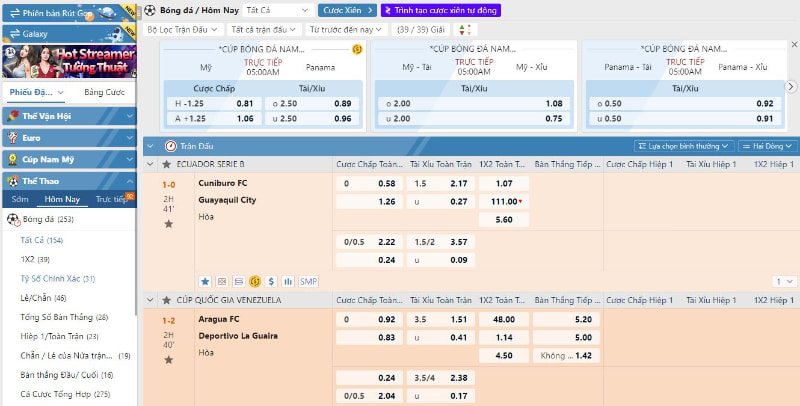
Task: Collapse the Trận Đấu section header
Action: pyautogui.click(x=151, y=145)
